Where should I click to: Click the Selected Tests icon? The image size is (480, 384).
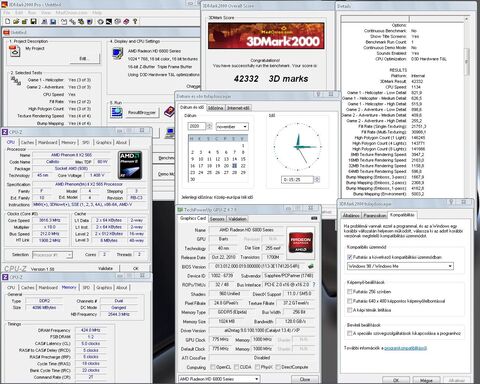16,81
